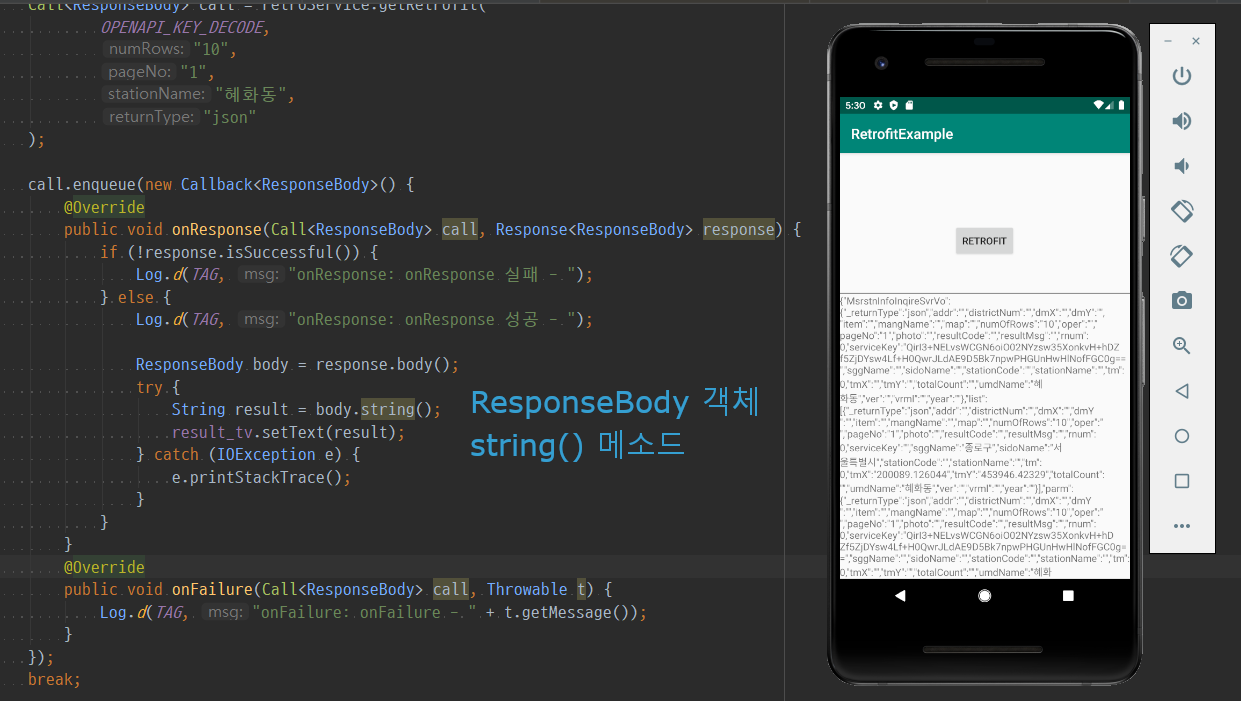Tap the phone's navigation Home button
Viewport: 1241px width, 701px height.
coord(985,595)
